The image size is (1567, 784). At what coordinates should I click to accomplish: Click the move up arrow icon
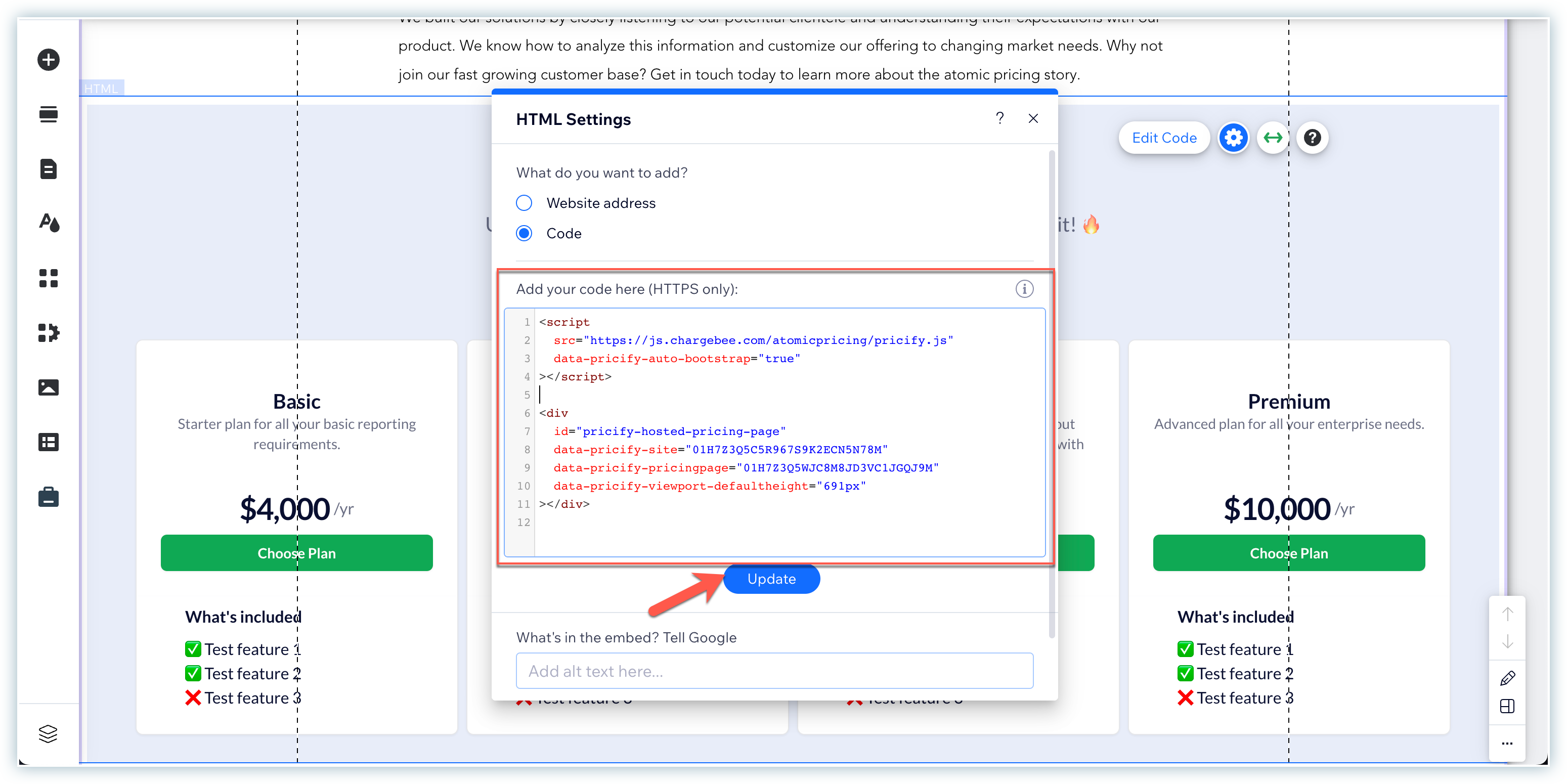click(1507, 615)
